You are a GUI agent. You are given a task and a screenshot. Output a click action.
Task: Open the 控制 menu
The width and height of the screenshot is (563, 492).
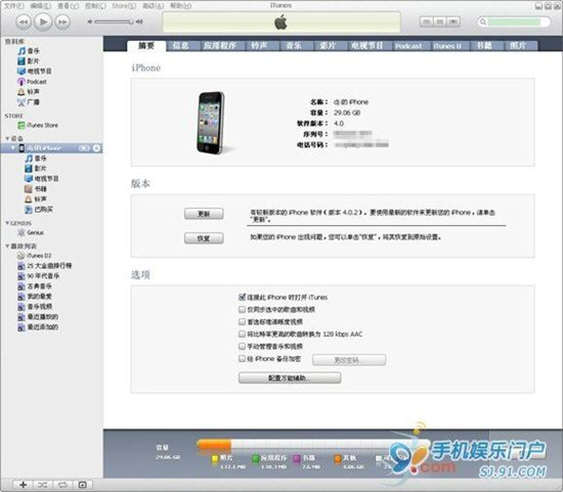pyautogui.click(x=96, y=6)
